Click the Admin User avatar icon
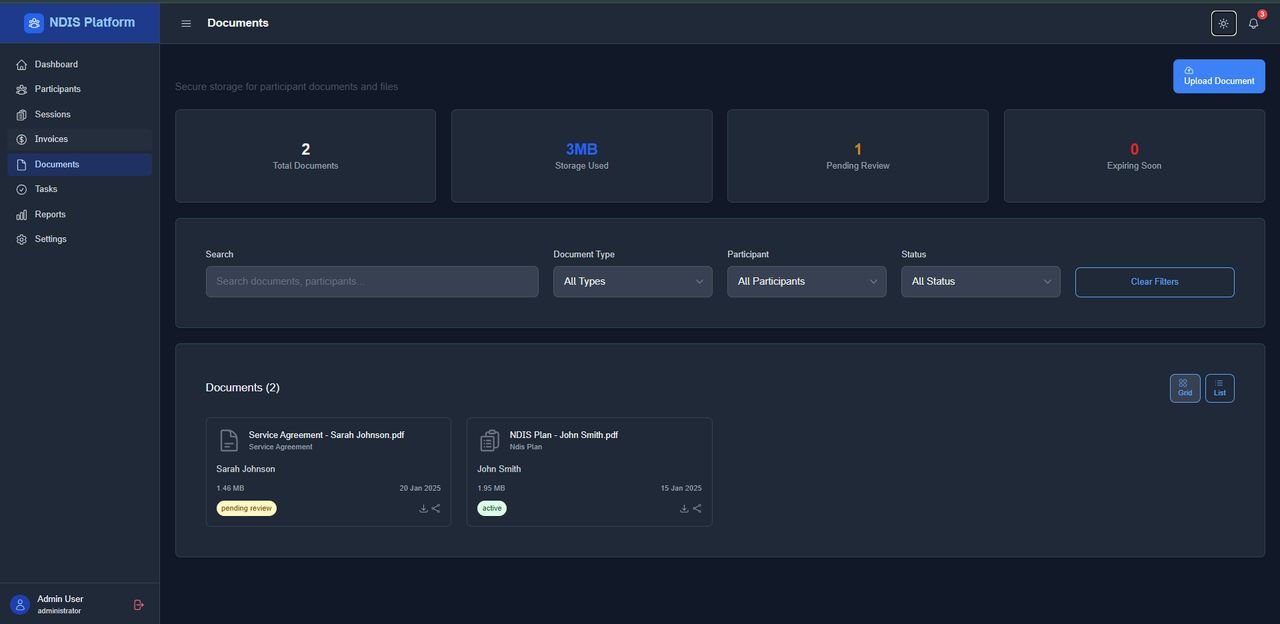 tap(19, 604)
